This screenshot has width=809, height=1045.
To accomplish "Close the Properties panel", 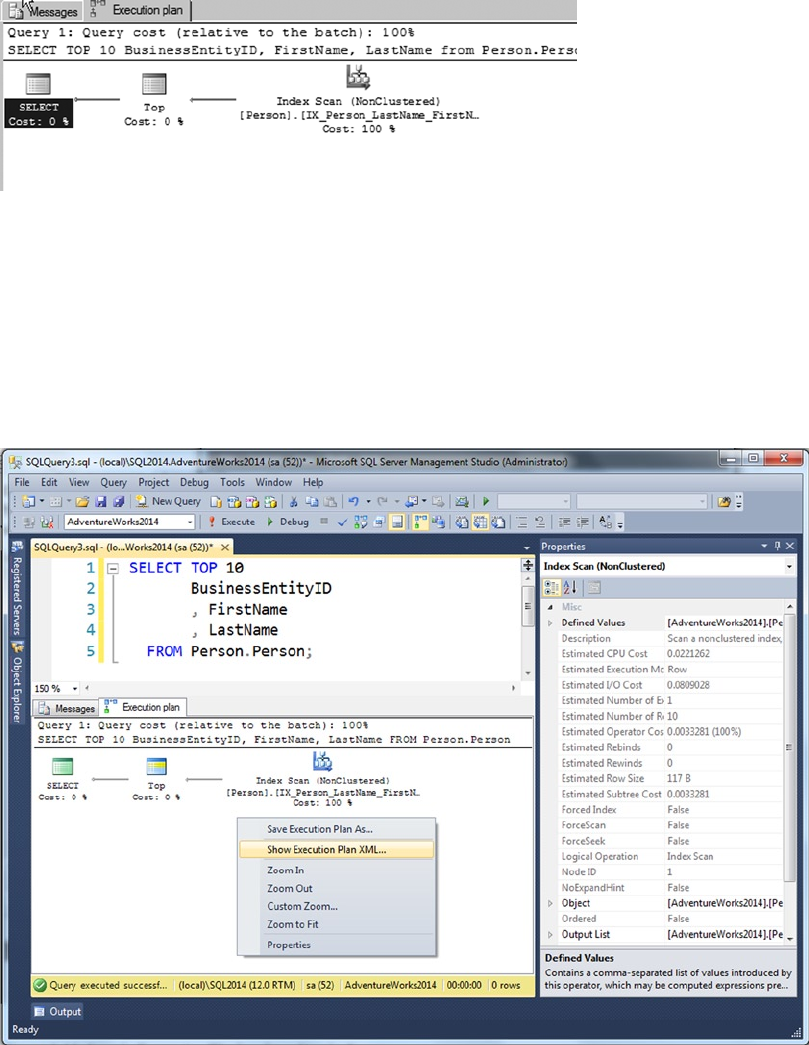I will tap(790, 546).
